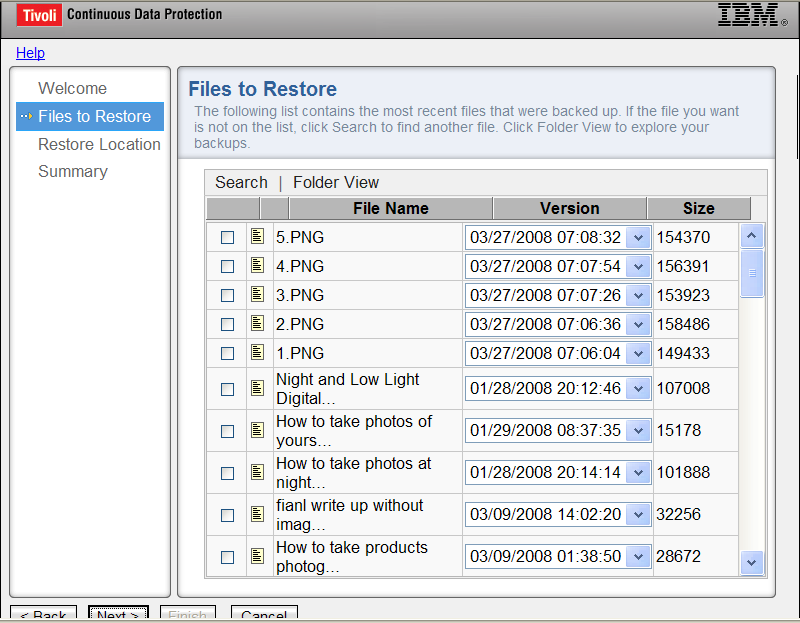Click the size value 107008
The height and width of the screenshot is (623, 800).
(x=683, y=389)
